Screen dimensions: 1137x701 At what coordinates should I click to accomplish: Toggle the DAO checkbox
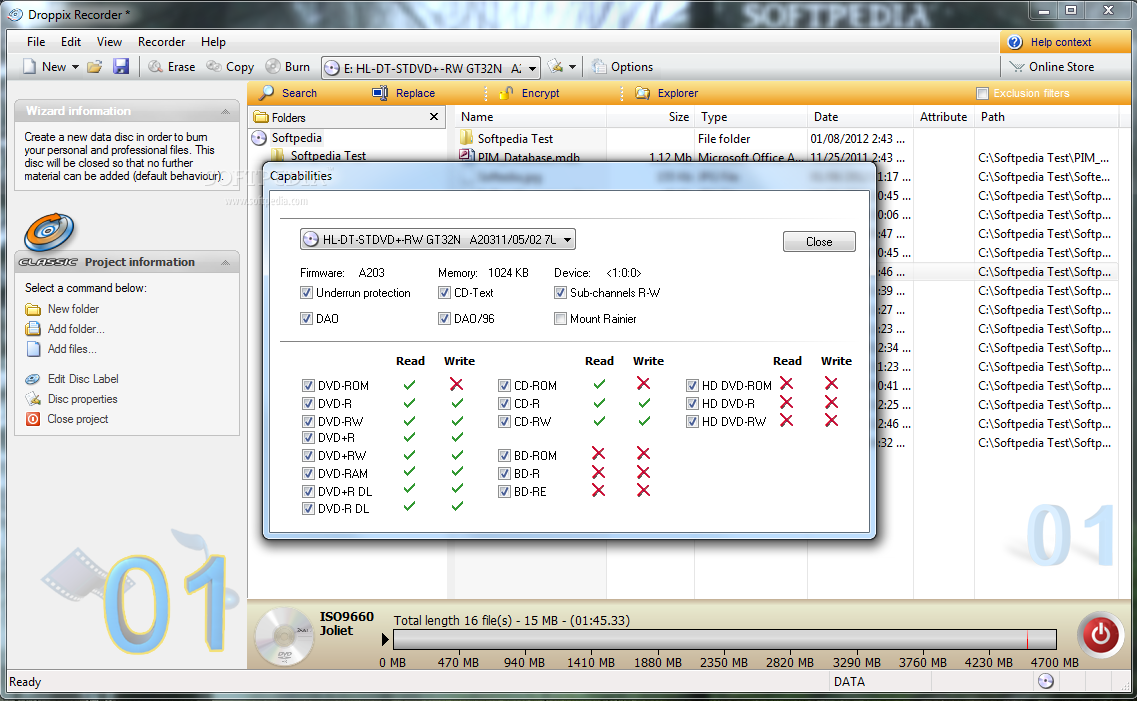(306, 318)
